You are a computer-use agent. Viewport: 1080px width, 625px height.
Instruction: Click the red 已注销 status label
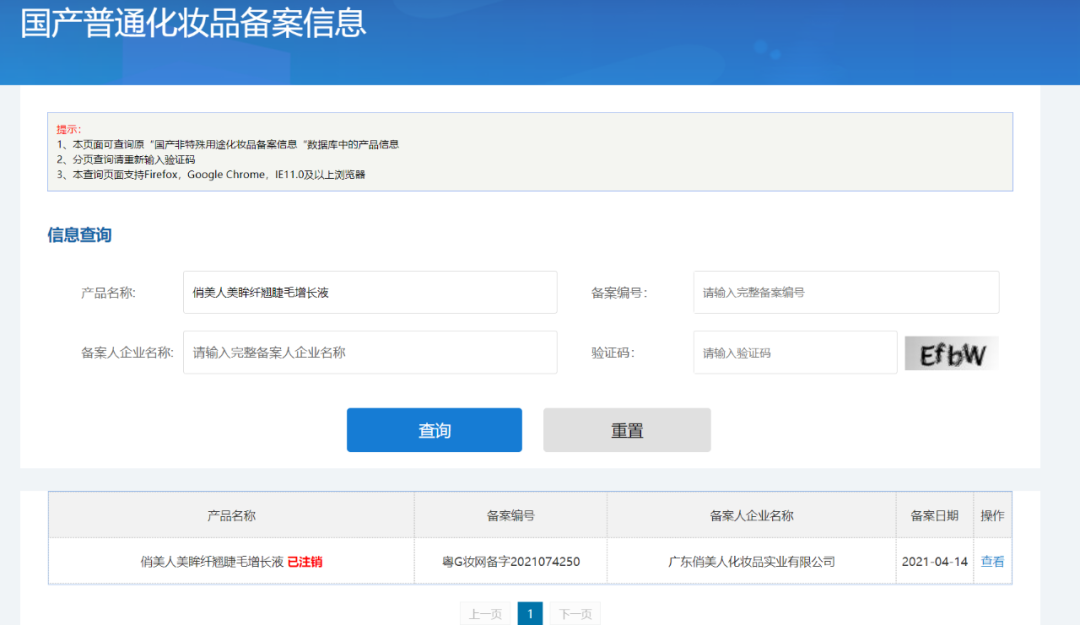pyautogui.click(x=305, y=562)
